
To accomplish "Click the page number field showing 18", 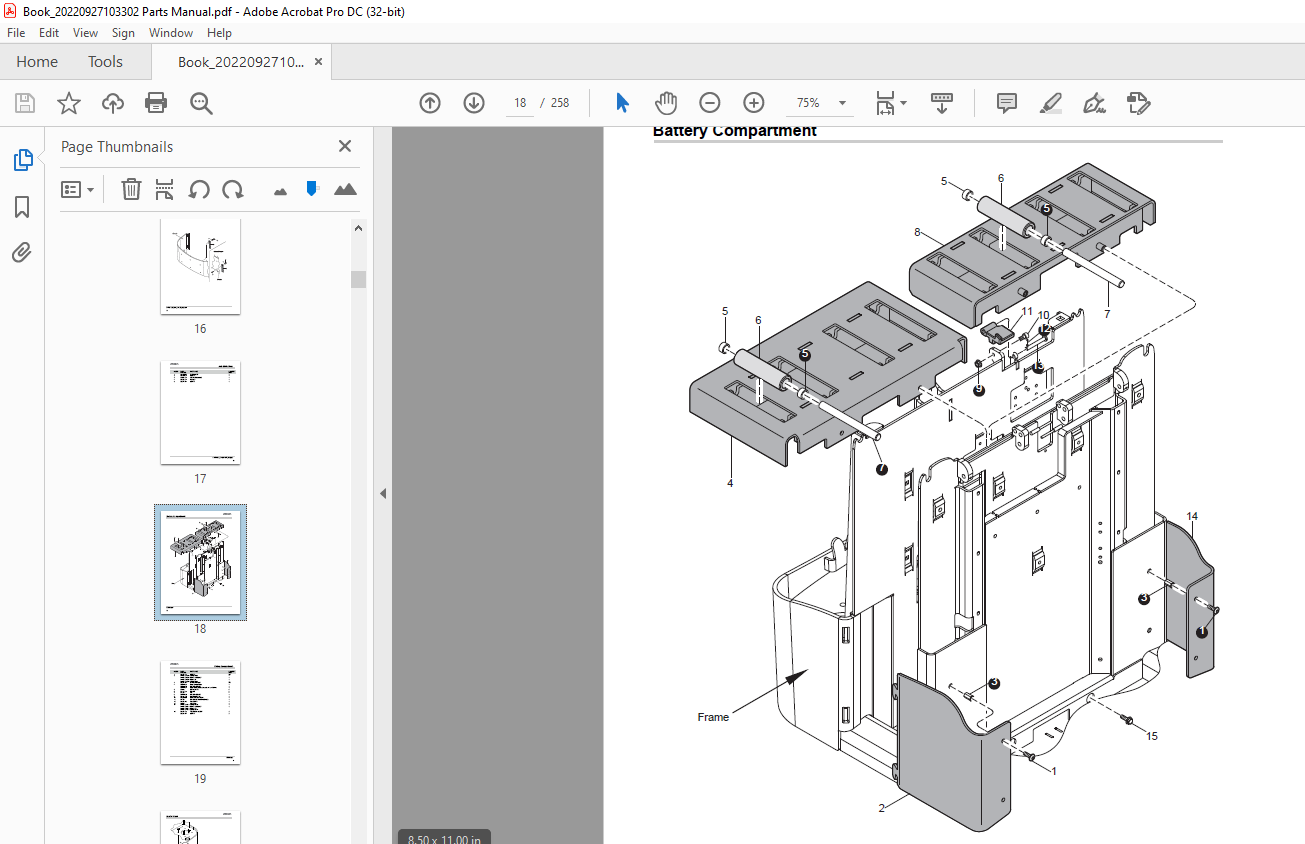I will click(520, 103).
